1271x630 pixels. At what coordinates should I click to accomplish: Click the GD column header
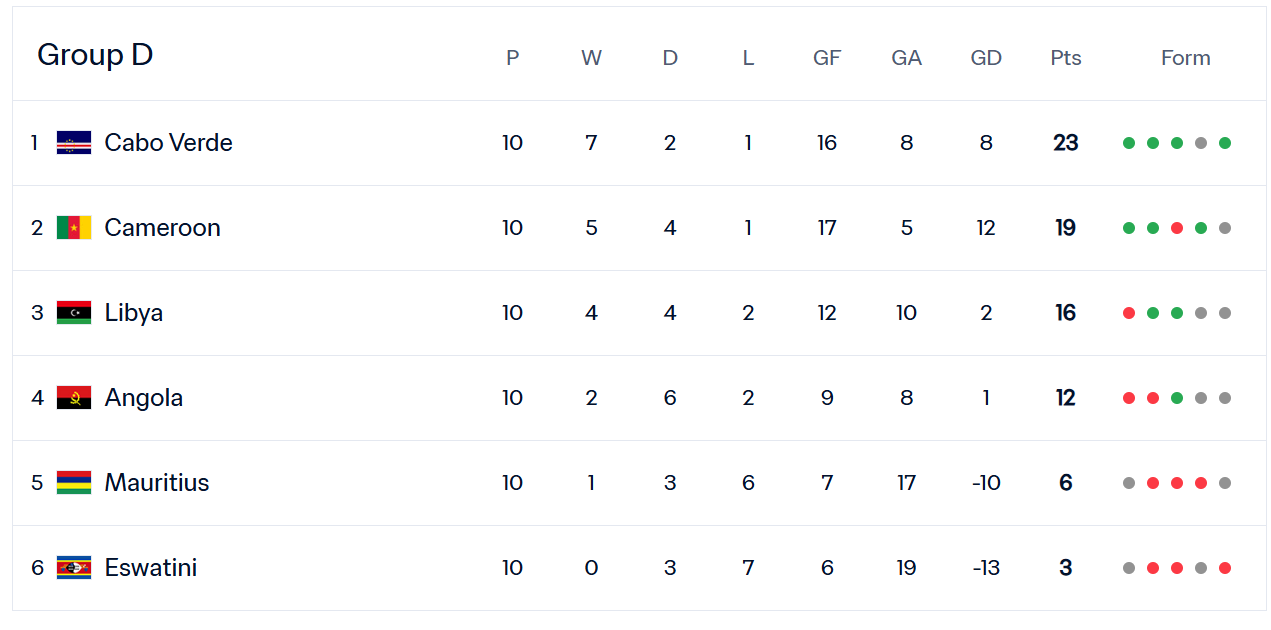tap(986, 58)
